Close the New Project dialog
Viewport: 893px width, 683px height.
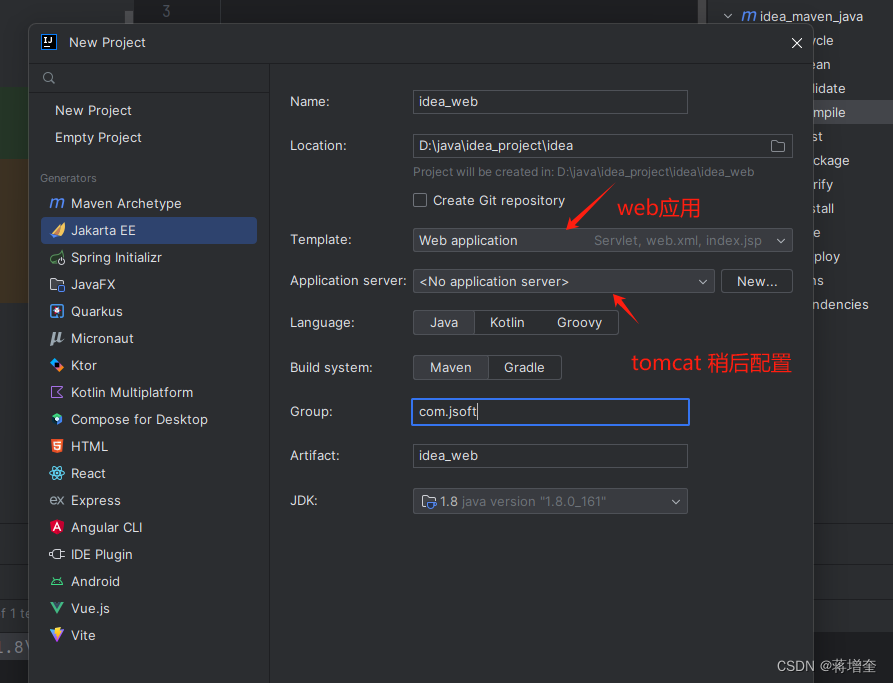pyautogui.click(x=797, y=43)
